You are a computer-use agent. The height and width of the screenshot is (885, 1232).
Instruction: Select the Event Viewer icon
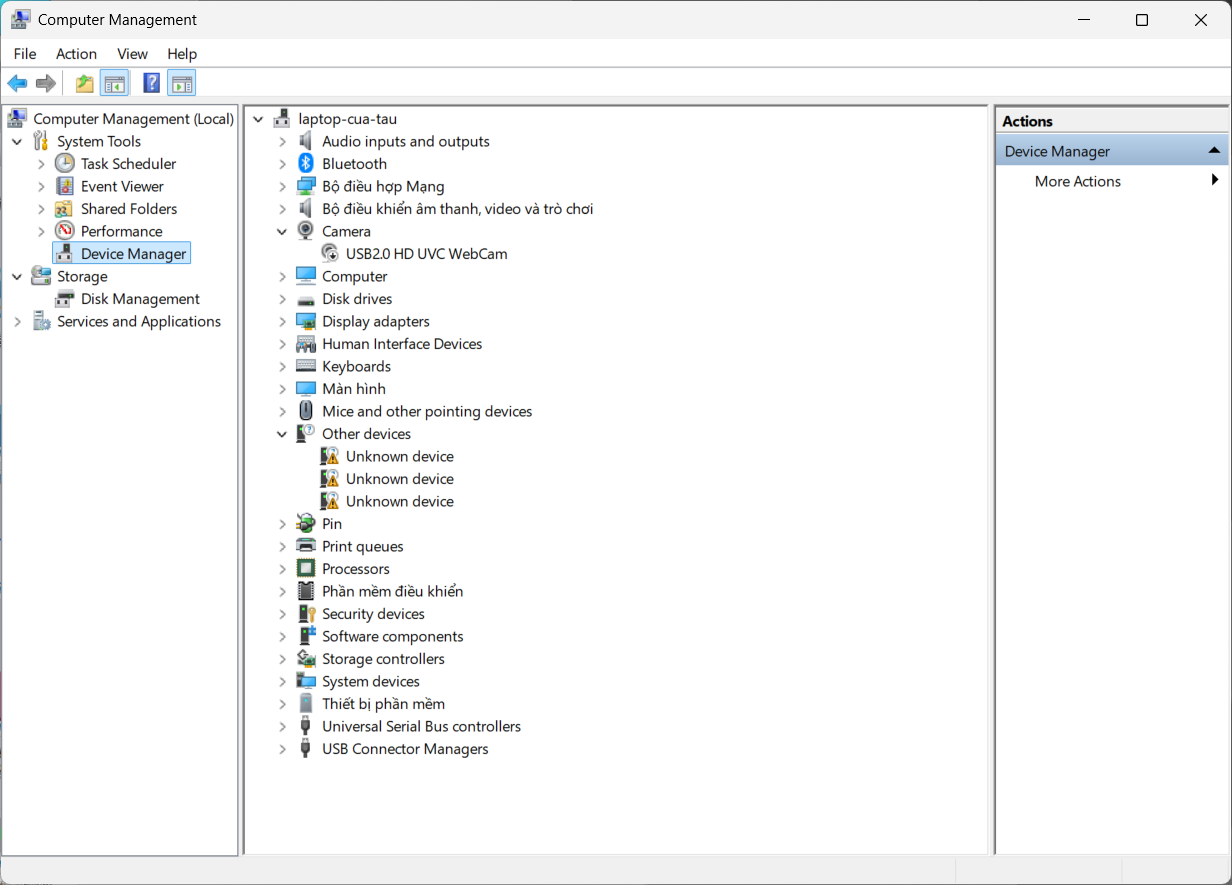[x=65, y=186]
